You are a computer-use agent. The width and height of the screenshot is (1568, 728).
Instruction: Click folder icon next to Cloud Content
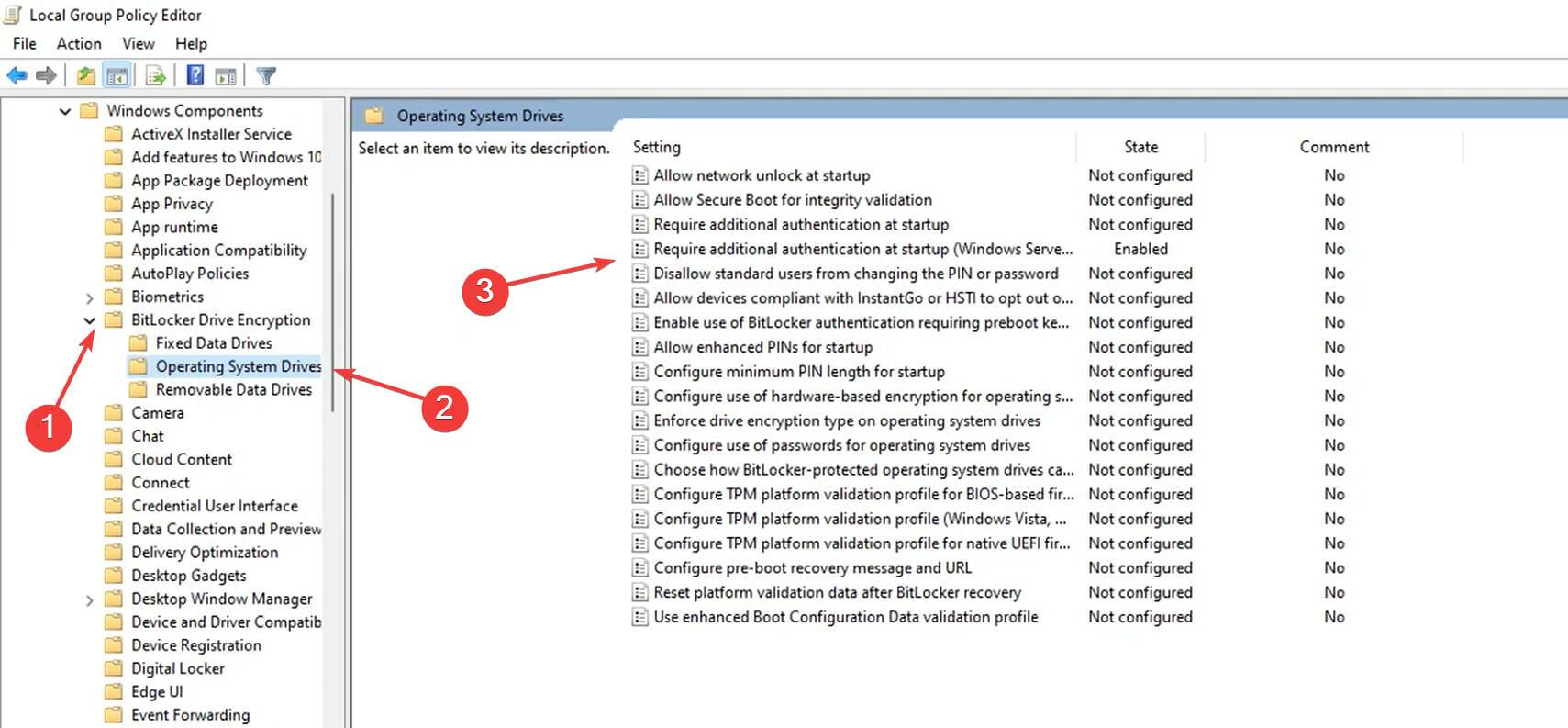pyautogui.click(x=114, y=459)
